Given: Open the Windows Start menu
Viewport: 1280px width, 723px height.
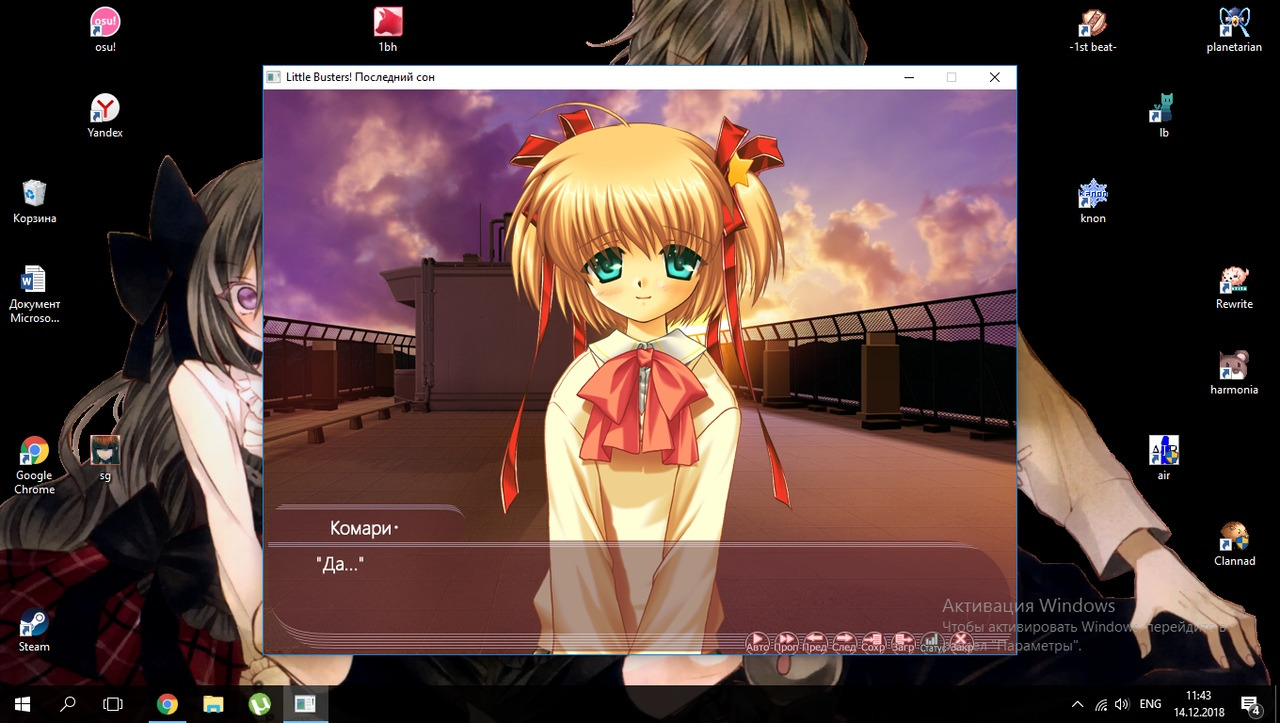Looking at the screenshot, I should click(x=22, y=704).
